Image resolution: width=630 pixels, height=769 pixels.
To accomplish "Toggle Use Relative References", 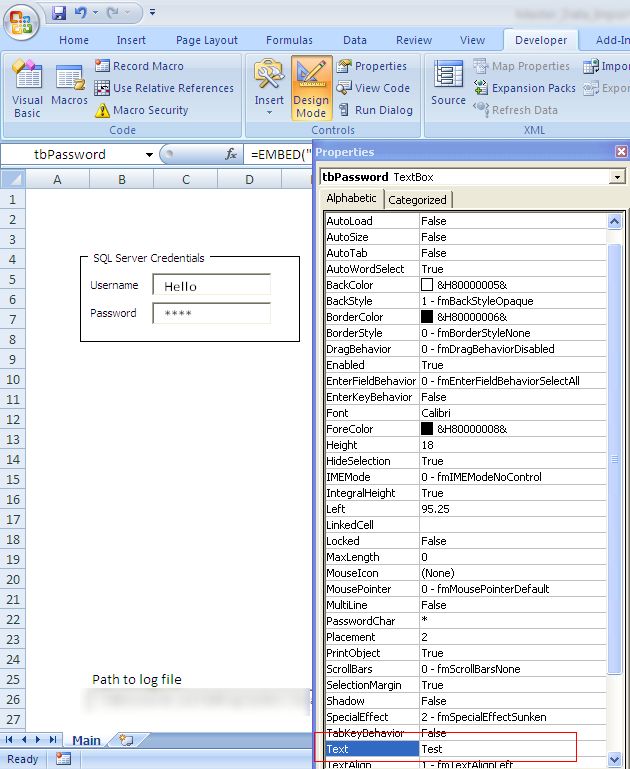I will 164,88.
